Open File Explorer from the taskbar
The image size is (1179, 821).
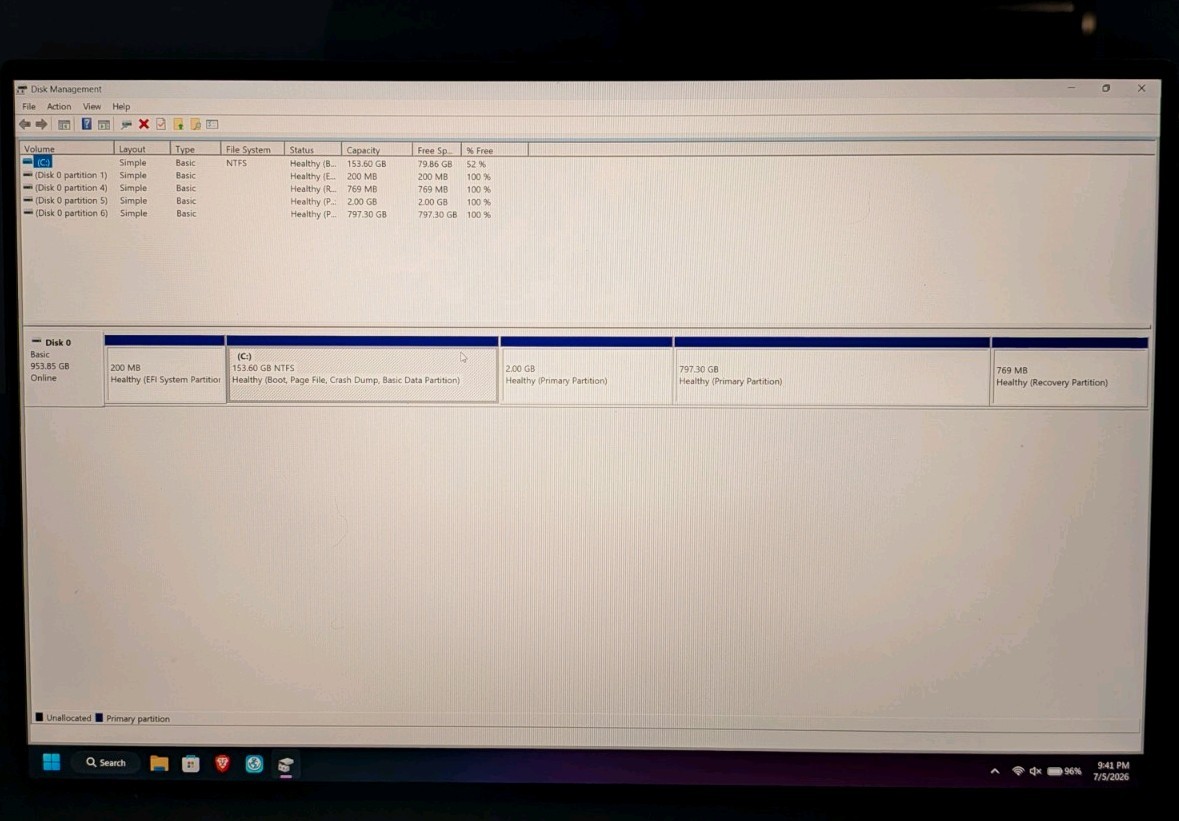click(x=159, y=764)
